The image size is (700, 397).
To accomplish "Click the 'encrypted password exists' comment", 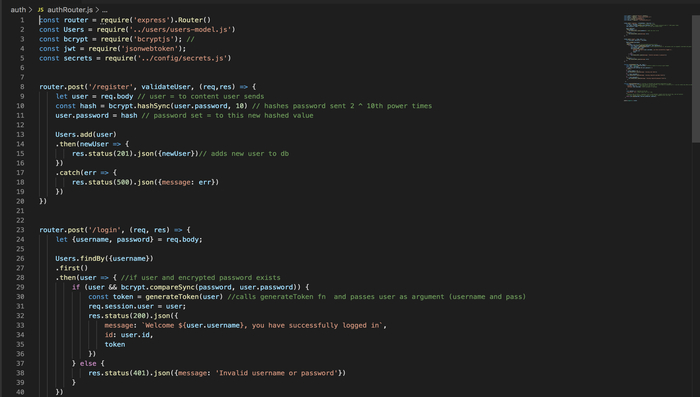I will pos(201,278).
